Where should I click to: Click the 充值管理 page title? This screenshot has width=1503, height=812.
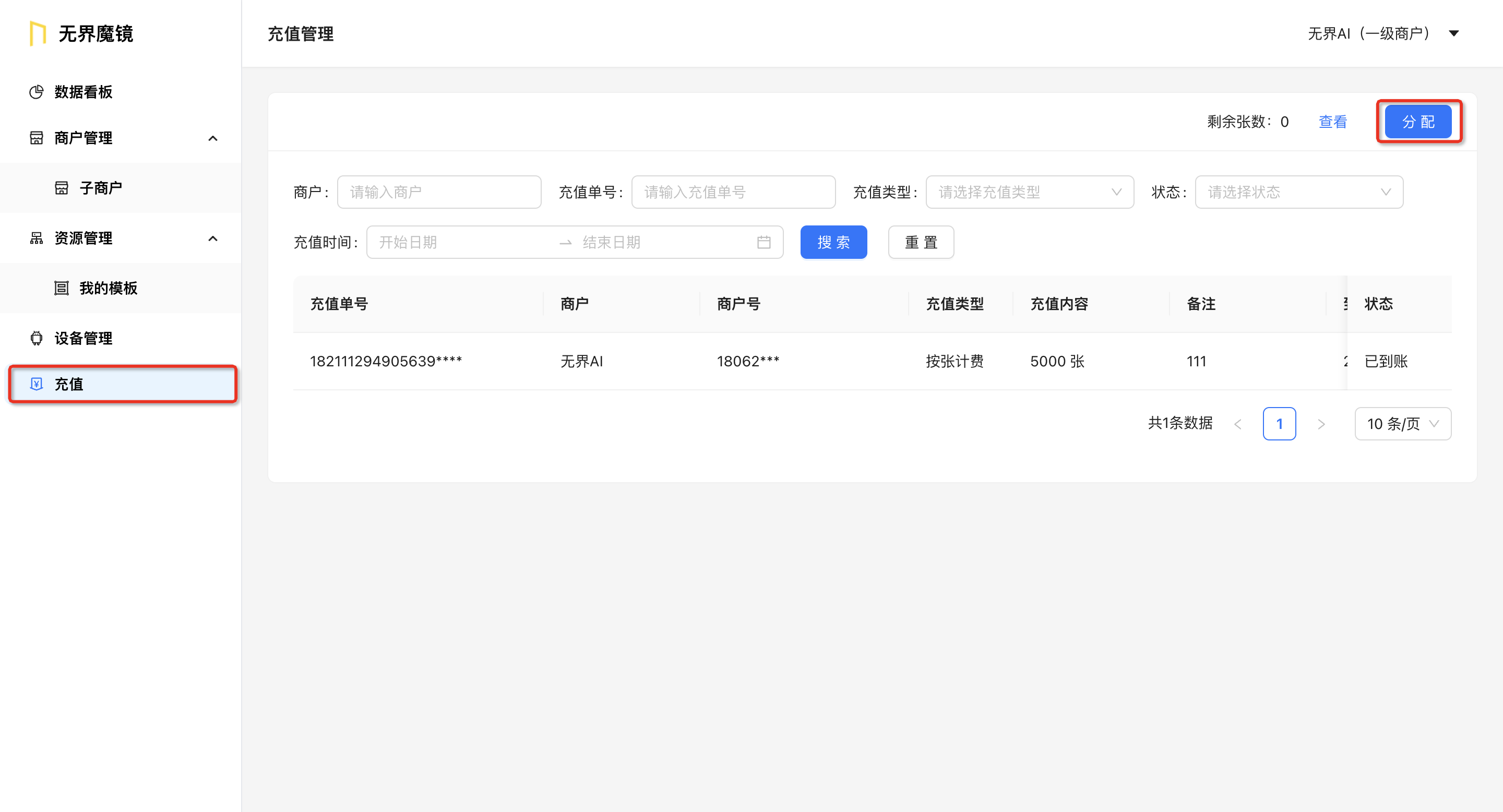301,34
